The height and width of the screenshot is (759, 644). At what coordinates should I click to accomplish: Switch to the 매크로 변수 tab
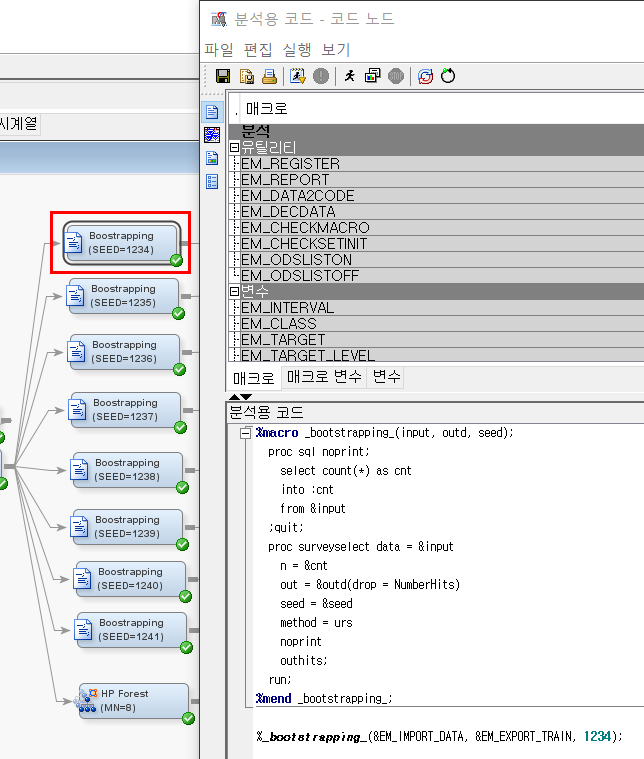tap(321, 377)
